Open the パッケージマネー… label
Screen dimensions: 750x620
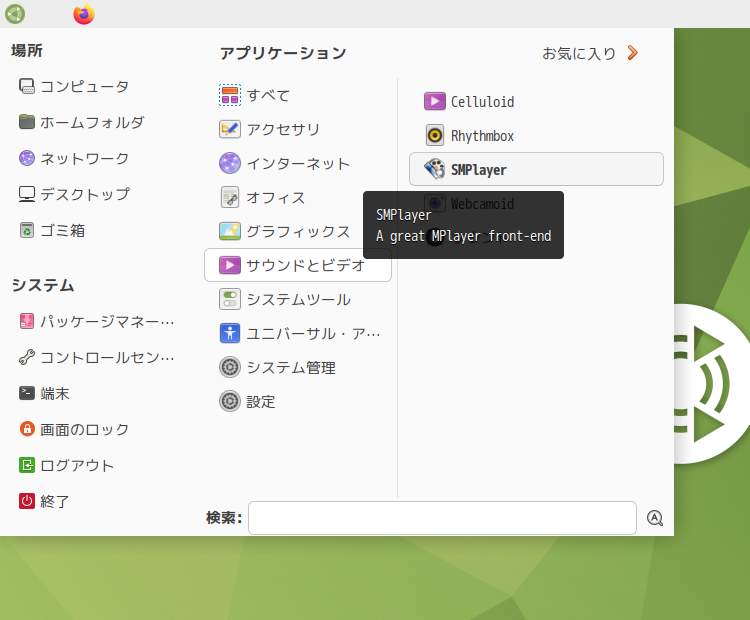click(107, 321)
